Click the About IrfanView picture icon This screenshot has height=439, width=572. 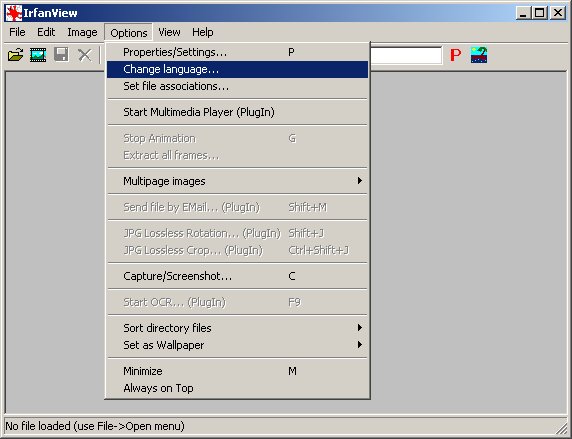(479, 55)
